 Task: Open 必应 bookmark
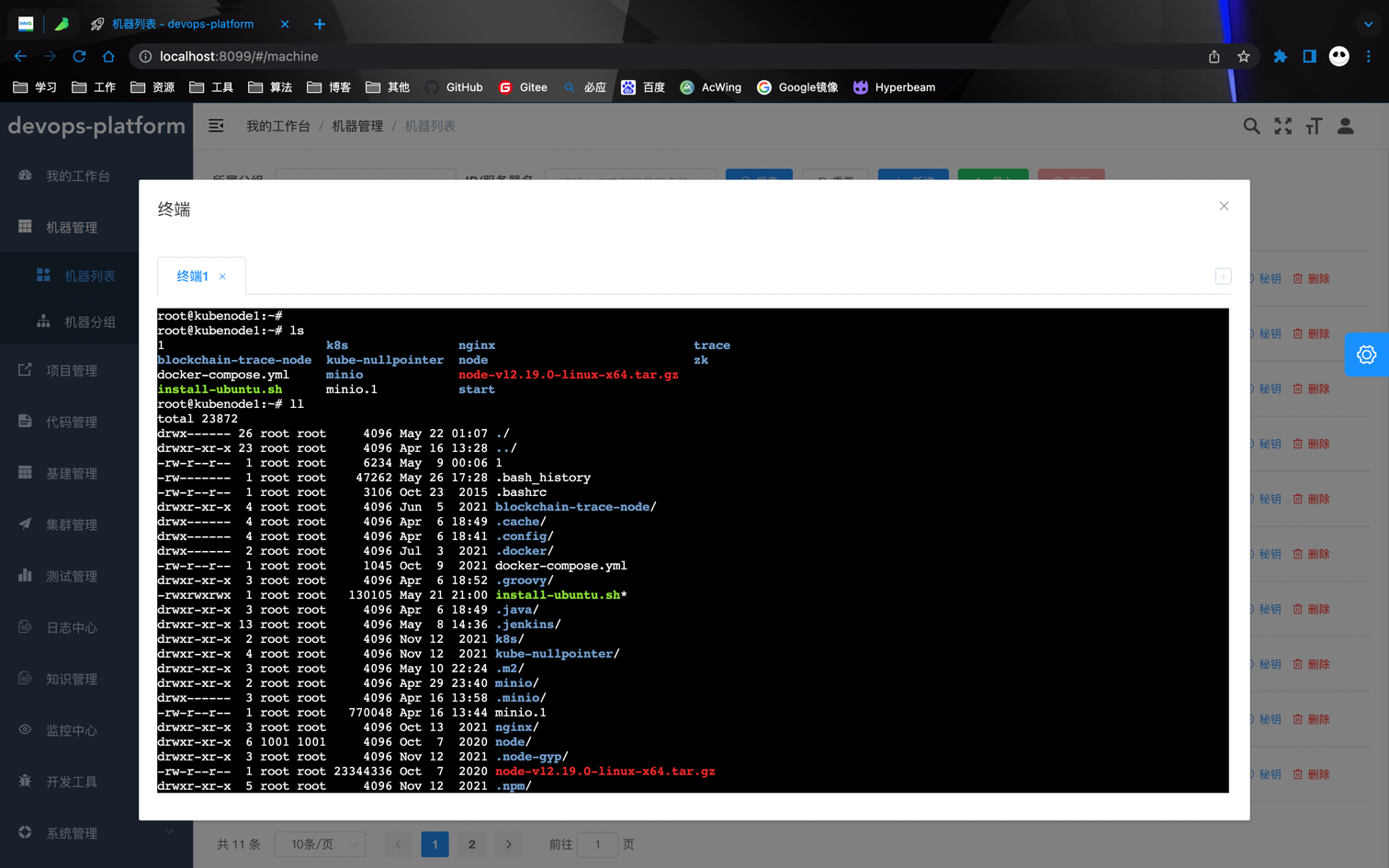point(584,87)
